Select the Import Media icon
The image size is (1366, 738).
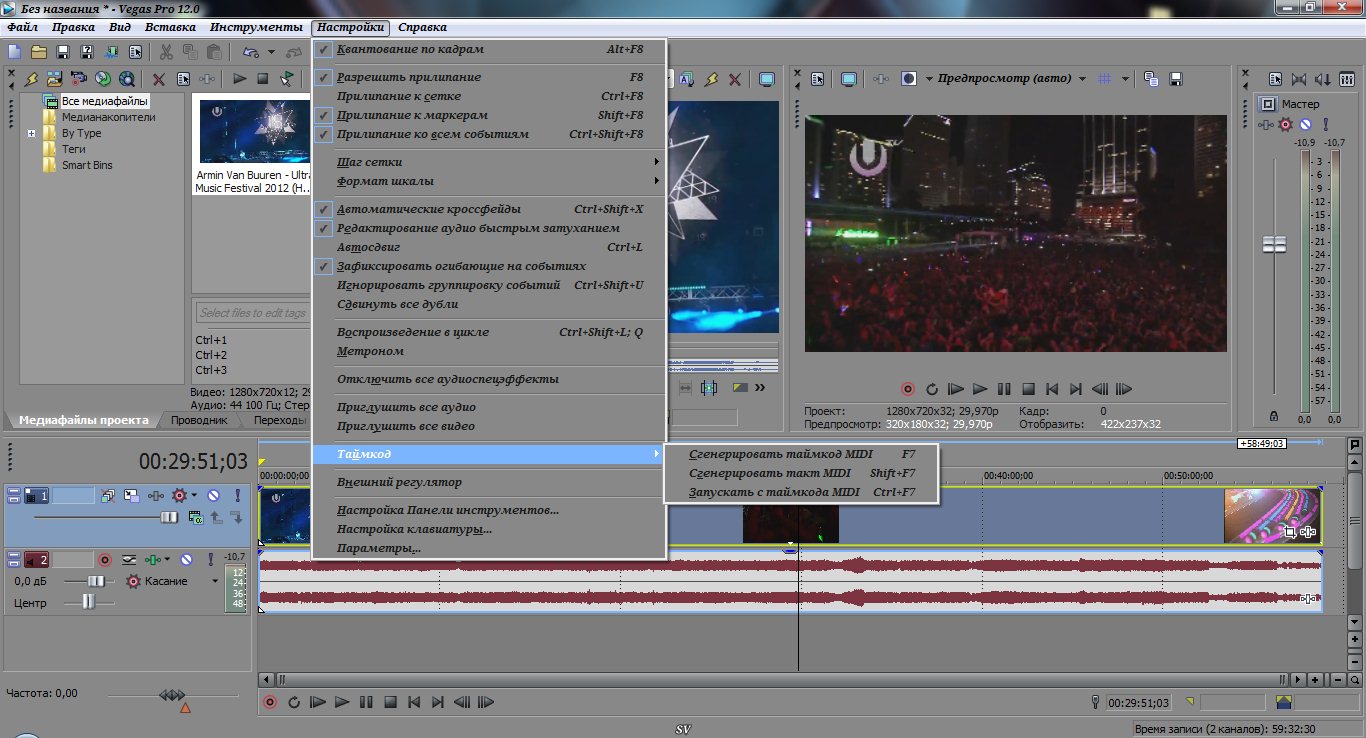point(54,77)
